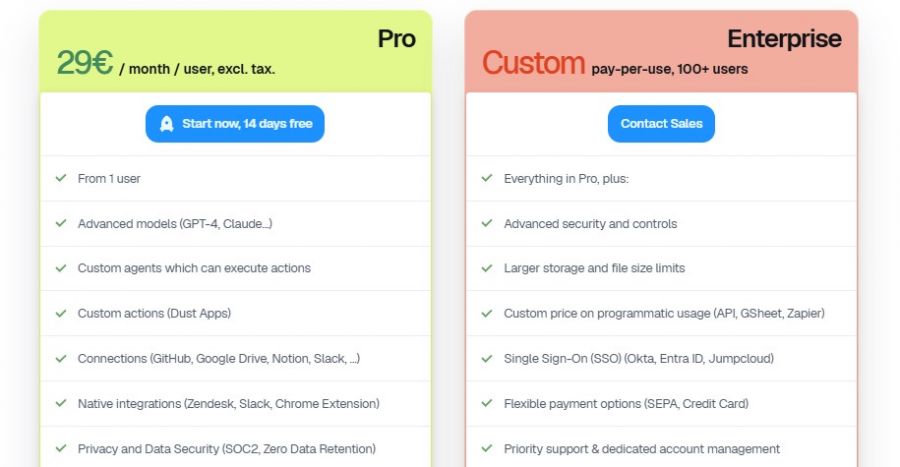The image size is (900, 467).
Task: Click Privacy and Data Security feature row
Action: tap(226, 449)
